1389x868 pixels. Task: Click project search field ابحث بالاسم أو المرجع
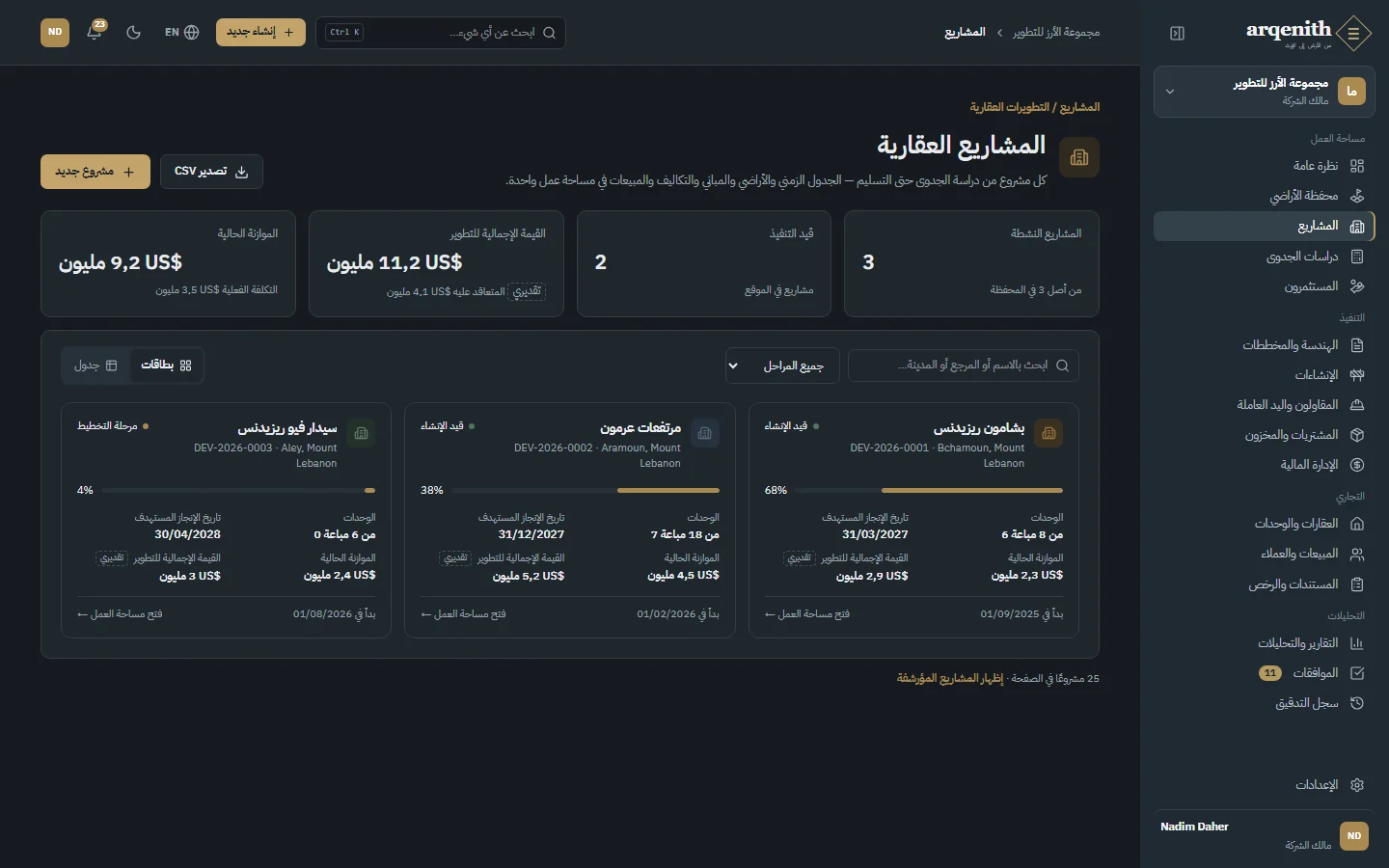(964, 366)
